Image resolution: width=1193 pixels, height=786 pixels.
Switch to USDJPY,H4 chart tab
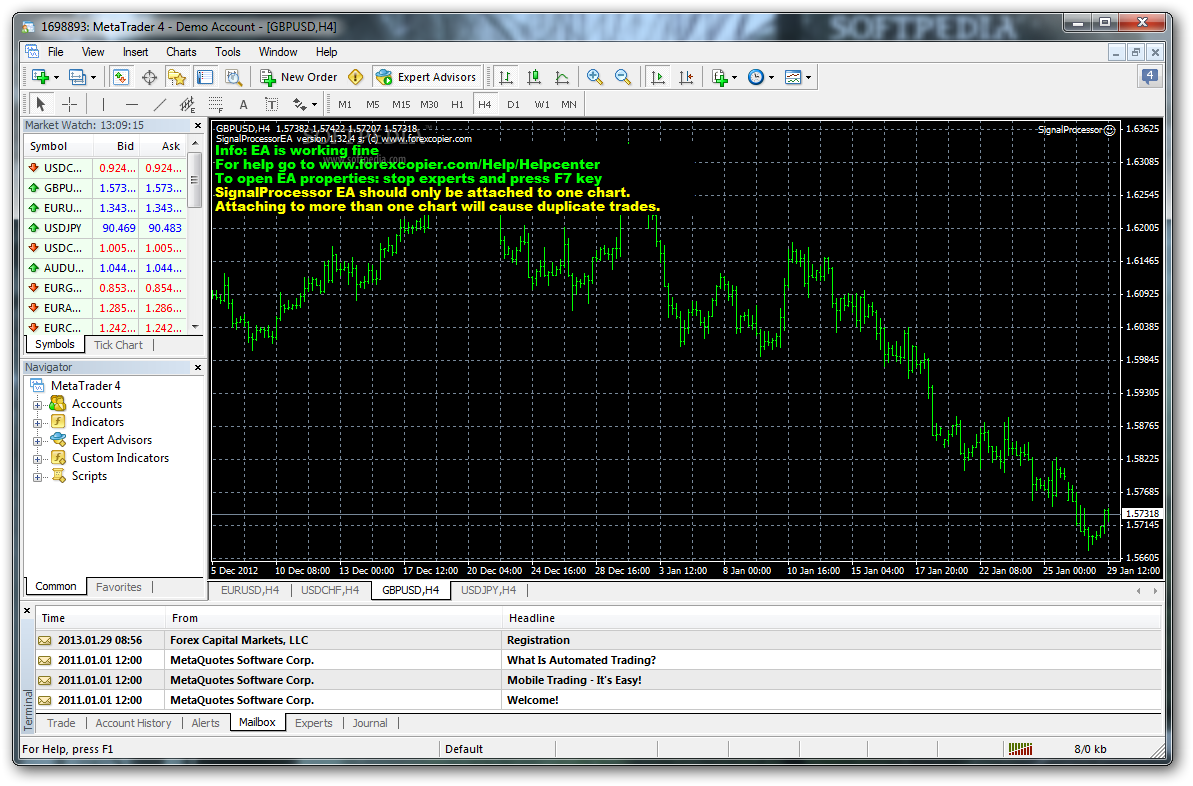[488, 590]
